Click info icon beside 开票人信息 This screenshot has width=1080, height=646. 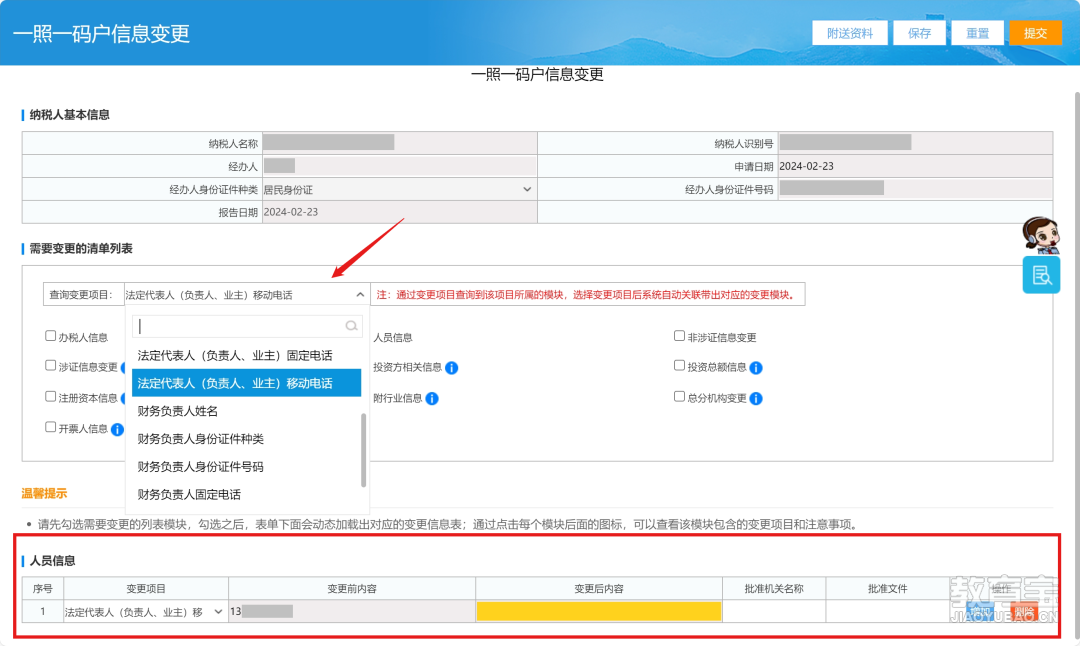[x=118, y=430]
